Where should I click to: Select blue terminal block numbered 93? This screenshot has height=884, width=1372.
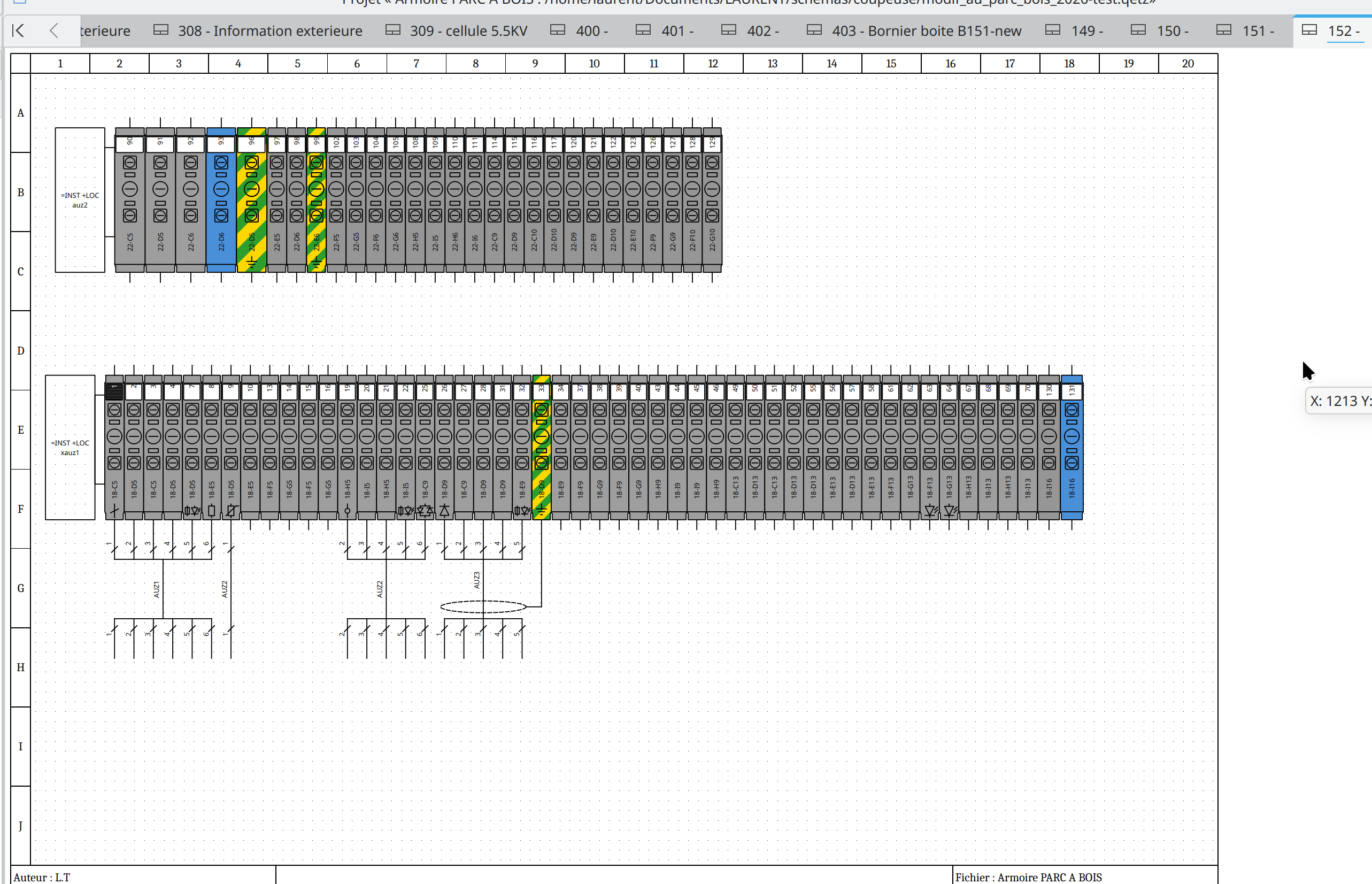coord(221,200)
